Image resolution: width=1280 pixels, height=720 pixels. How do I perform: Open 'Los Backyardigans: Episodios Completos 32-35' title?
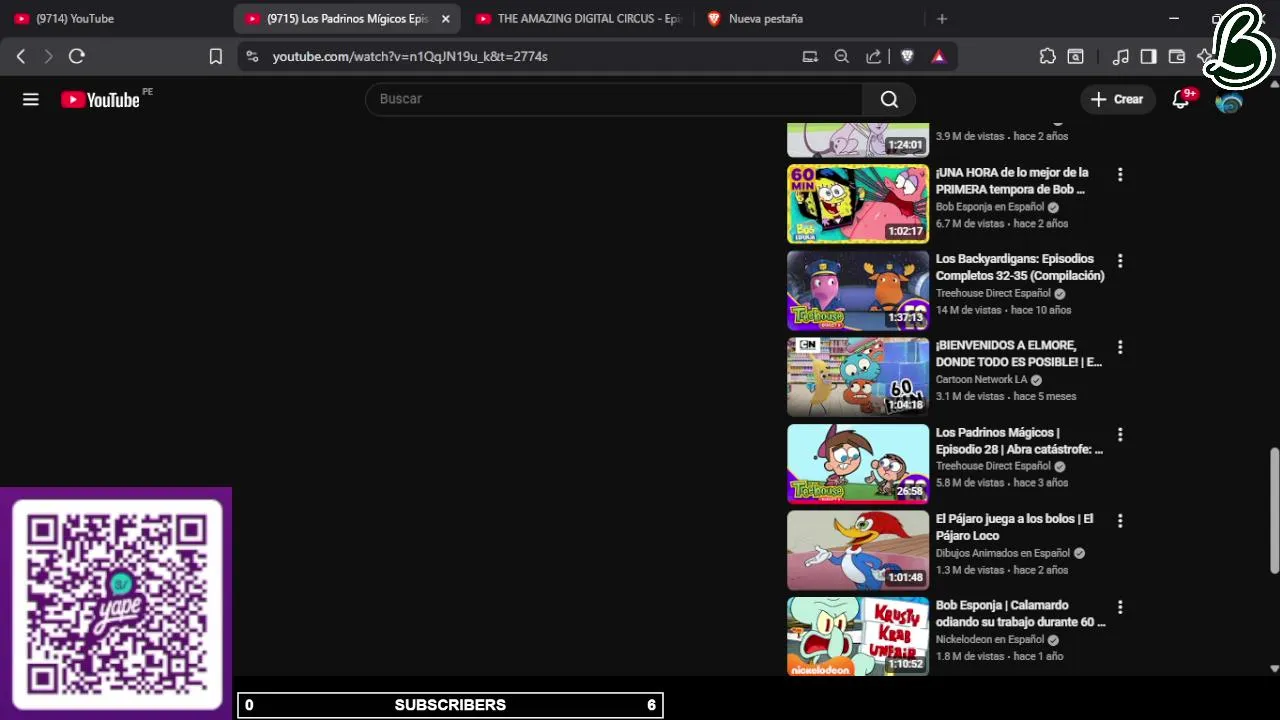(x=1020, y=268)
